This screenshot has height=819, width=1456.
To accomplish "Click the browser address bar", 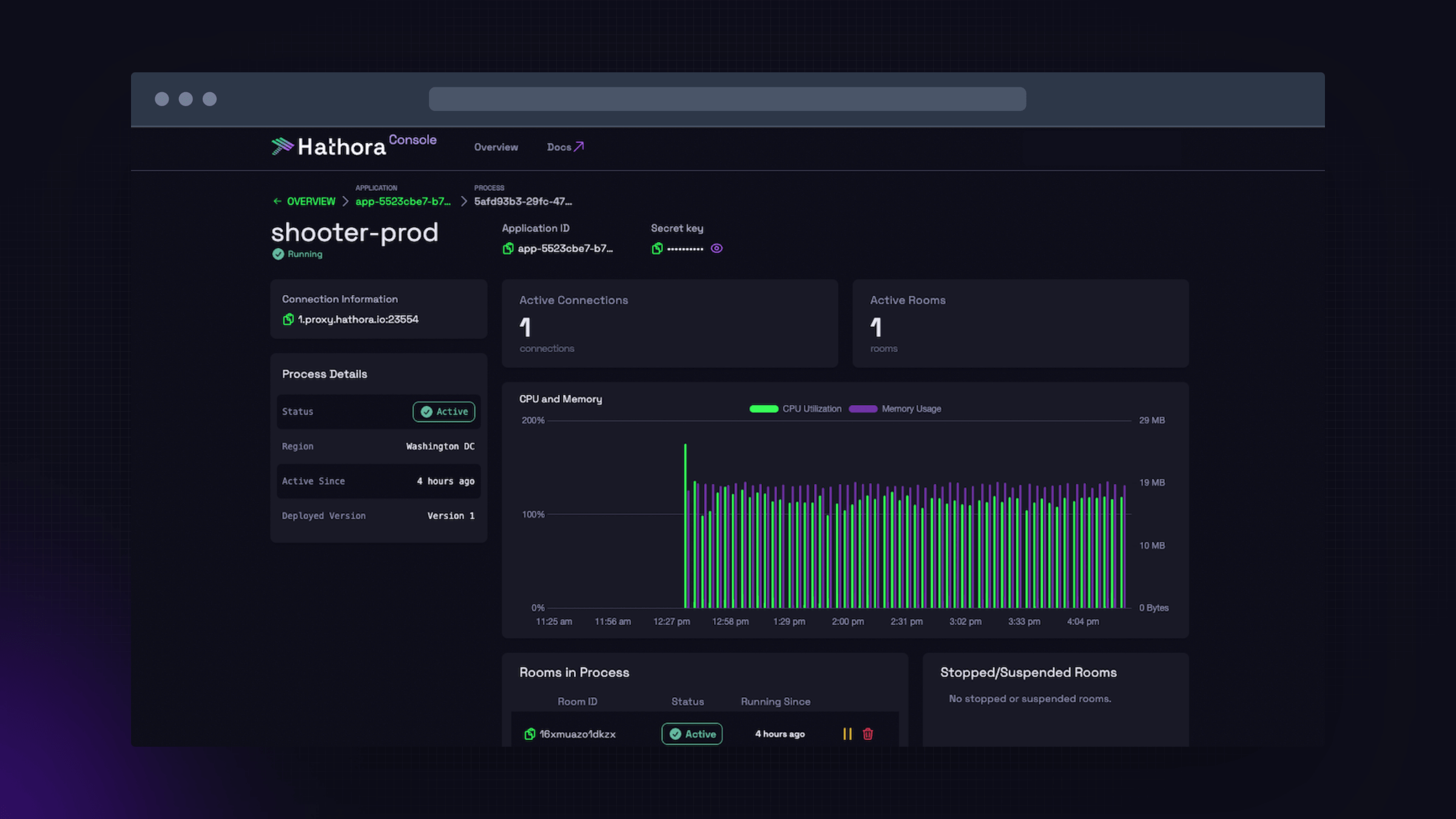I will (x=727, y=99).
